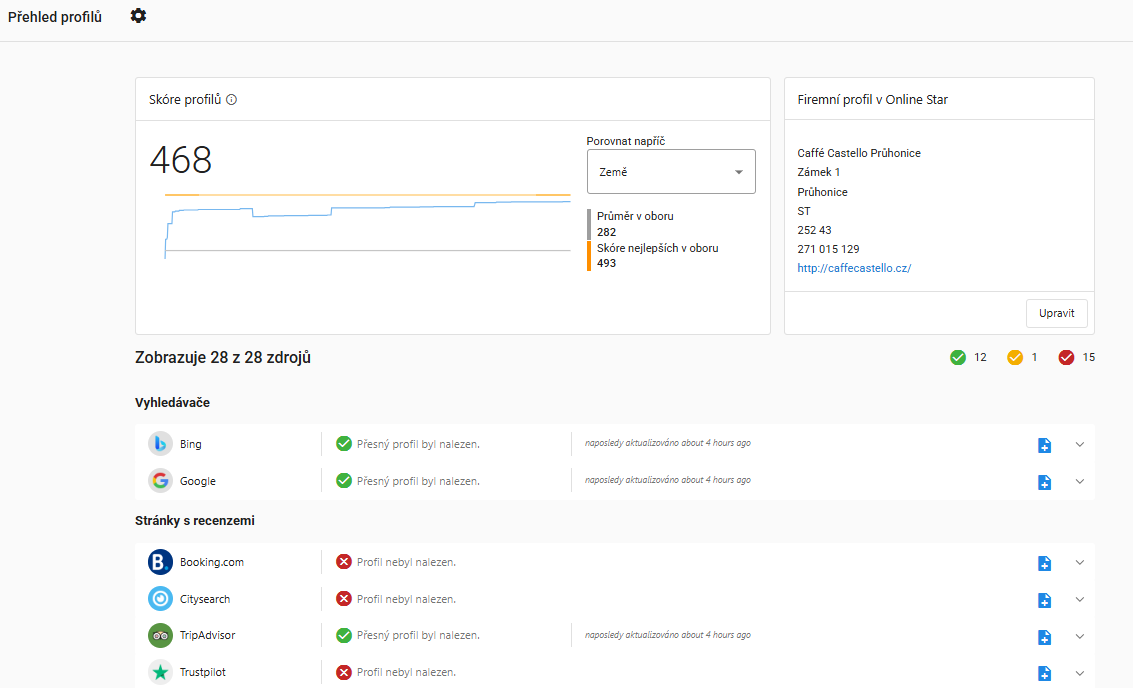
Task: Expand the TripAdvisor row chevron
Action: click(1079, 636)
